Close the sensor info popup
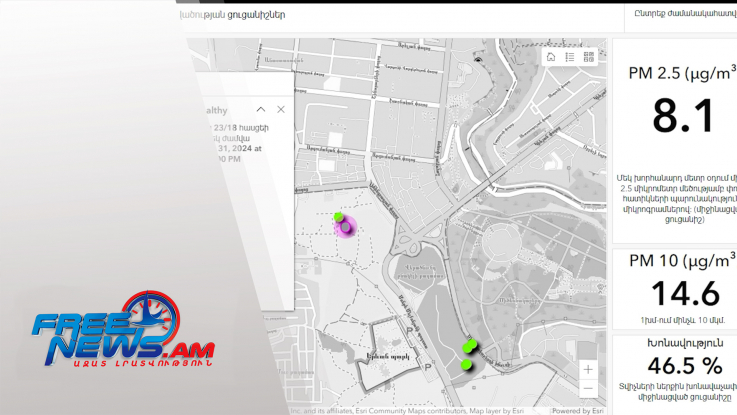Image resolution: width=737 pixels, height=415 pixels. 281,110
